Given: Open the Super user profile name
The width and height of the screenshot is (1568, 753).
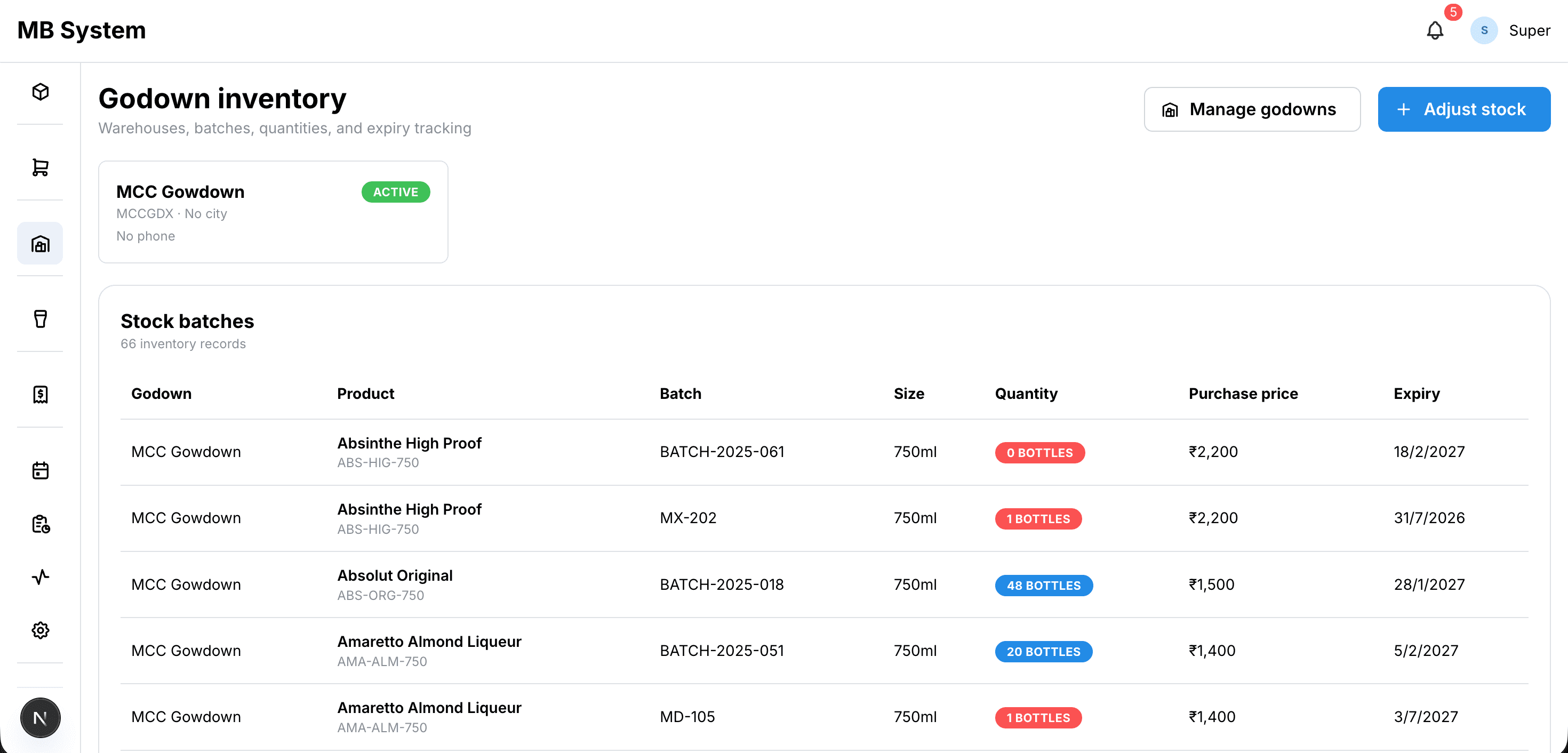Looking at the screenshot, I should (x=1529, y=30).
